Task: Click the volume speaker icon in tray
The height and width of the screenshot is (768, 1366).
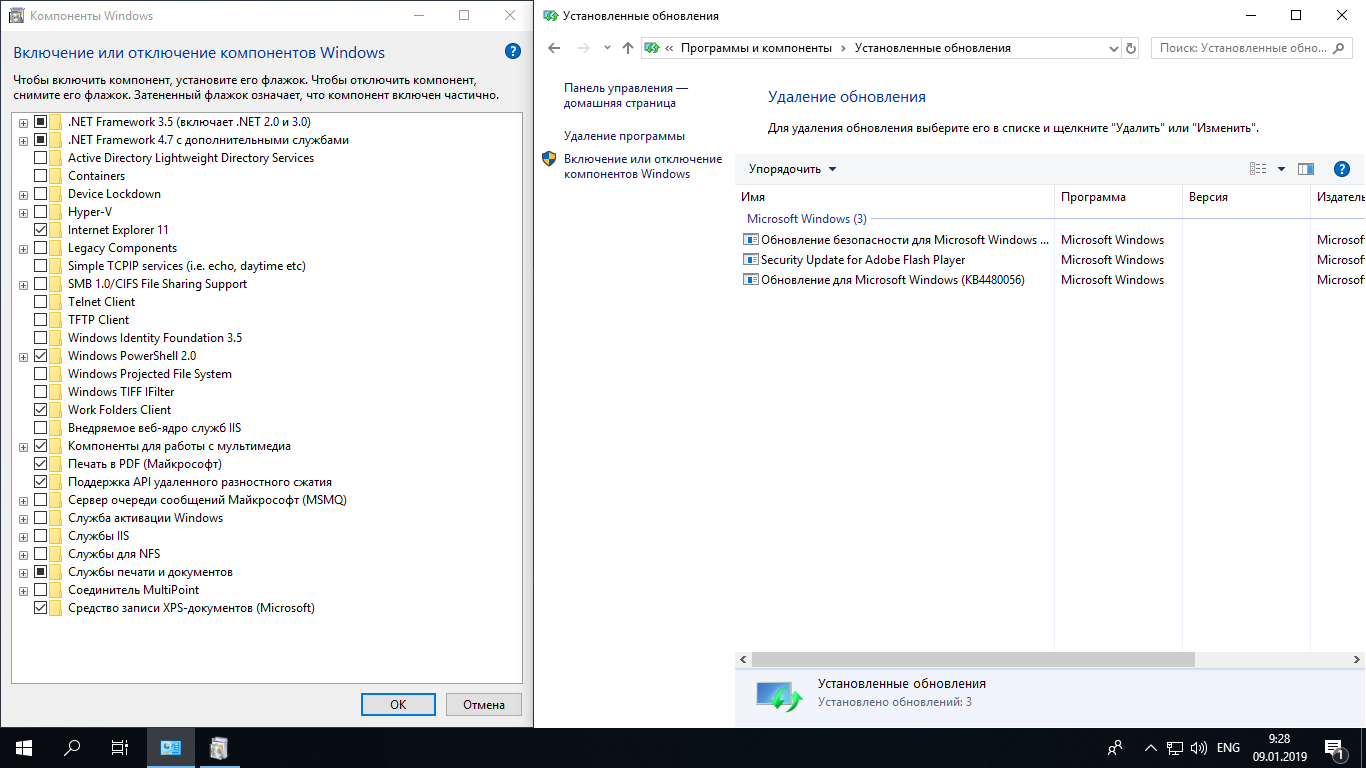Action: click(x=1198, y=748)
